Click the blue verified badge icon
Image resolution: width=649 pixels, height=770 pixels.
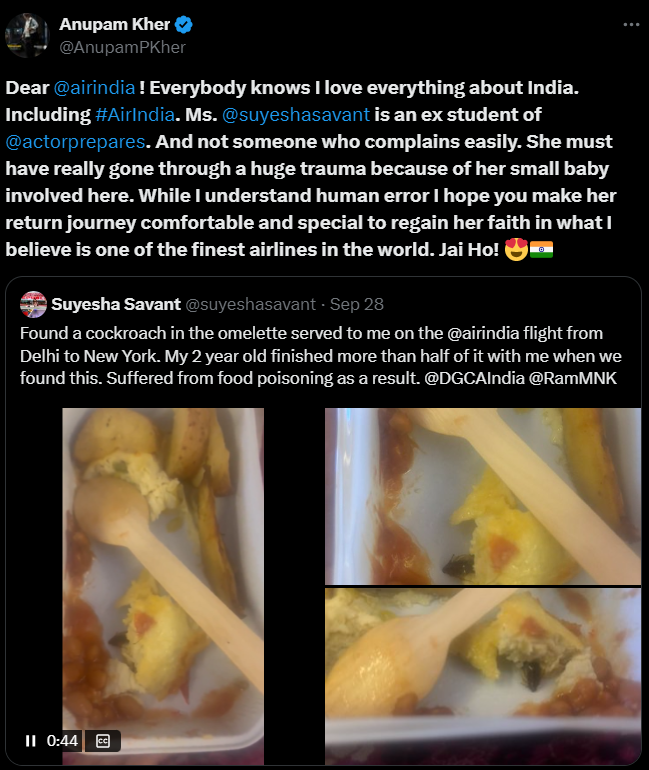click(184, 24)
